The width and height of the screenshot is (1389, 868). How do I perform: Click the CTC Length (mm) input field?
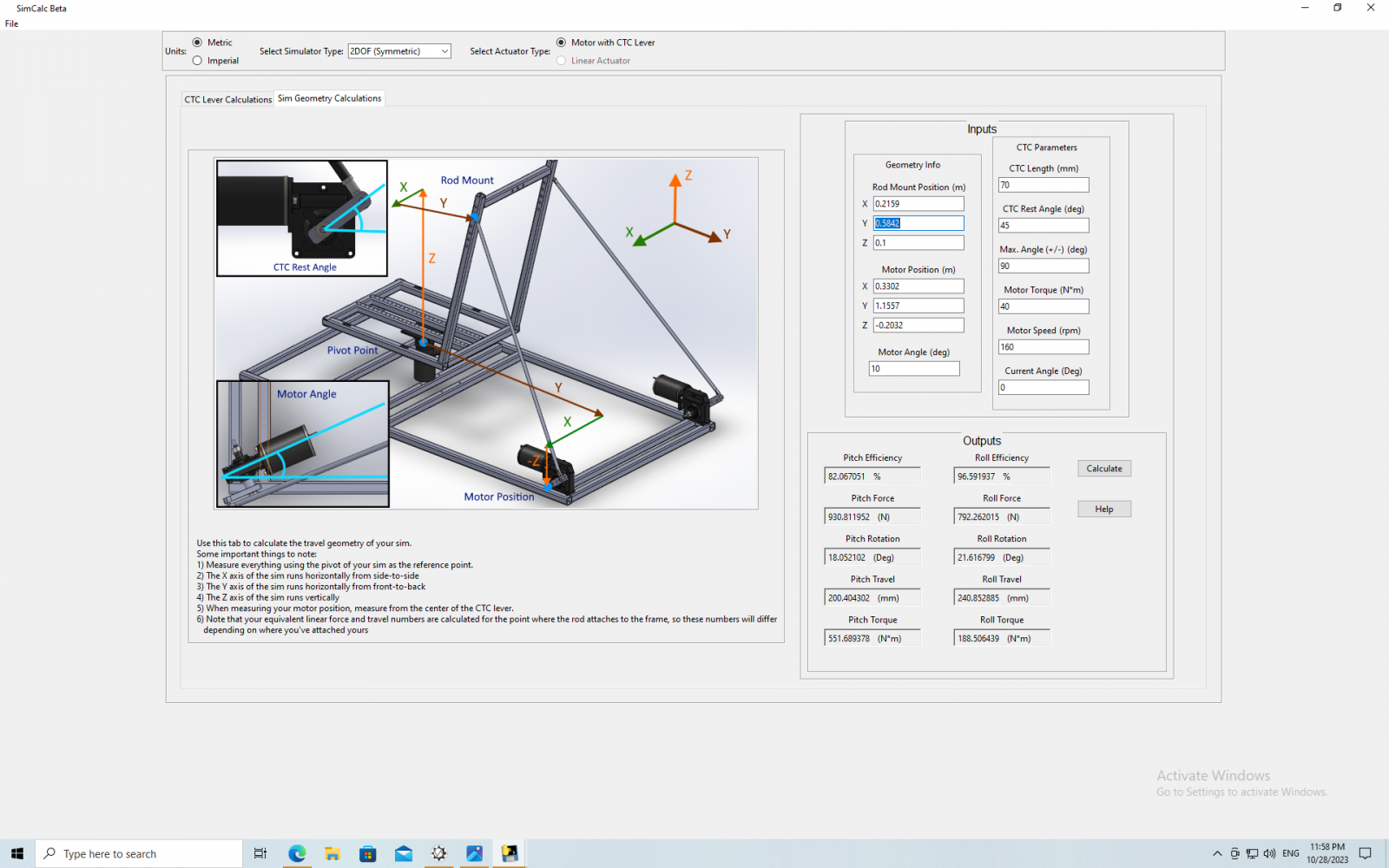pos(1043,185)
